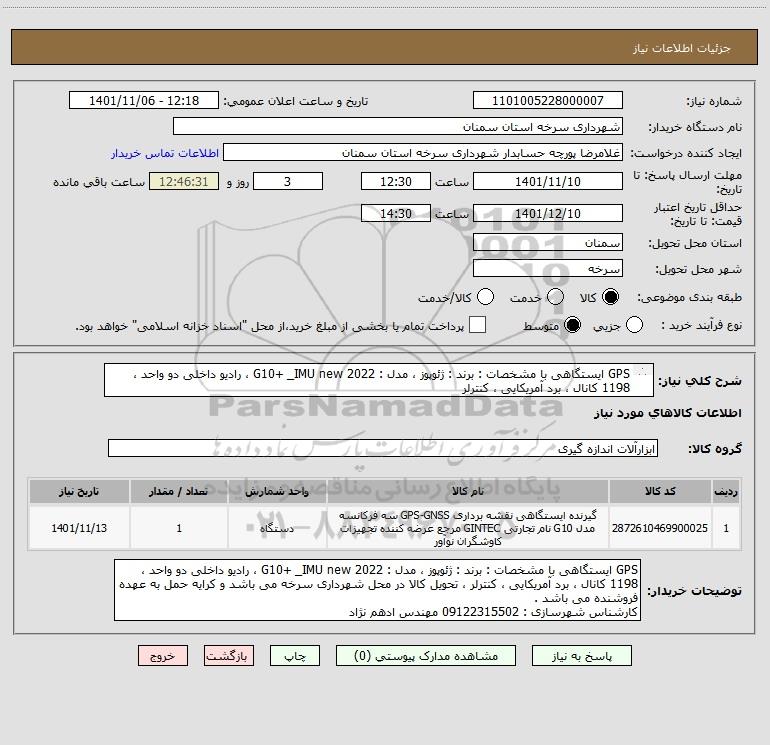The height and width of the screenshot is (745, 770).
Task: Click the buyer name field شهرداری سرخه
Action: (398, 127)
